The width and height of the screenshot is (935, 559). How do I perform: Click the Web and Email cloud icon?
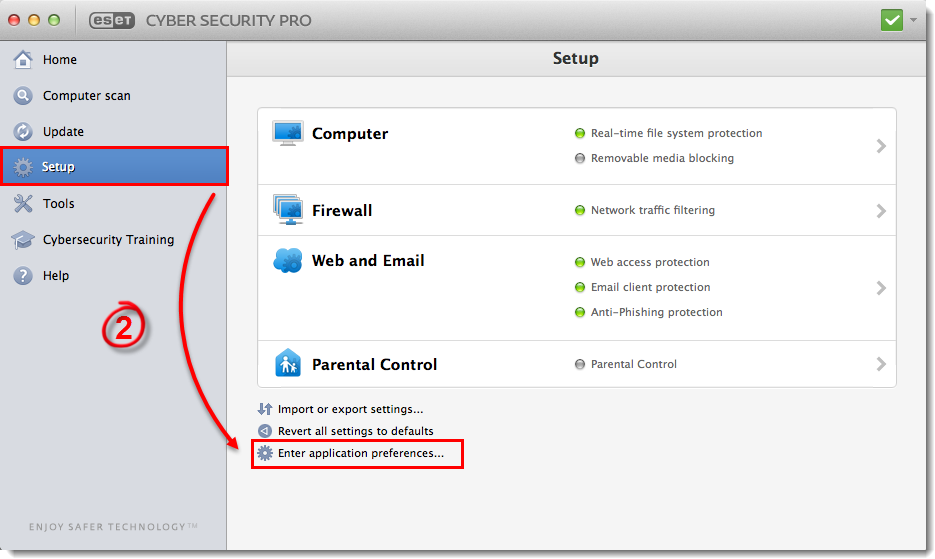(287, 261)
